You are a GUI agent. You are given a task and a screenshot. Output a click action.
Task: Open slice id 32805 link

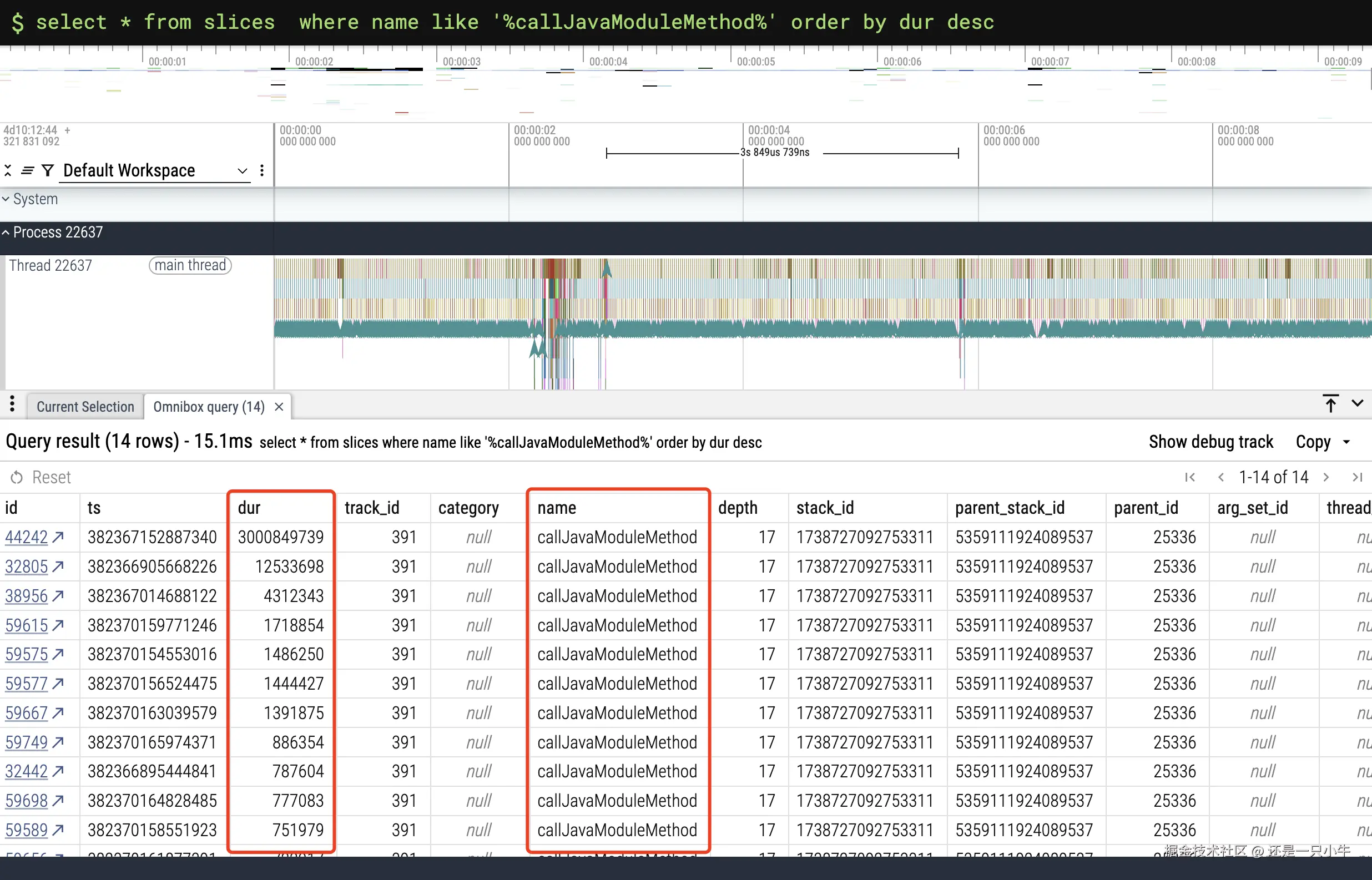(x=26, y=567)
